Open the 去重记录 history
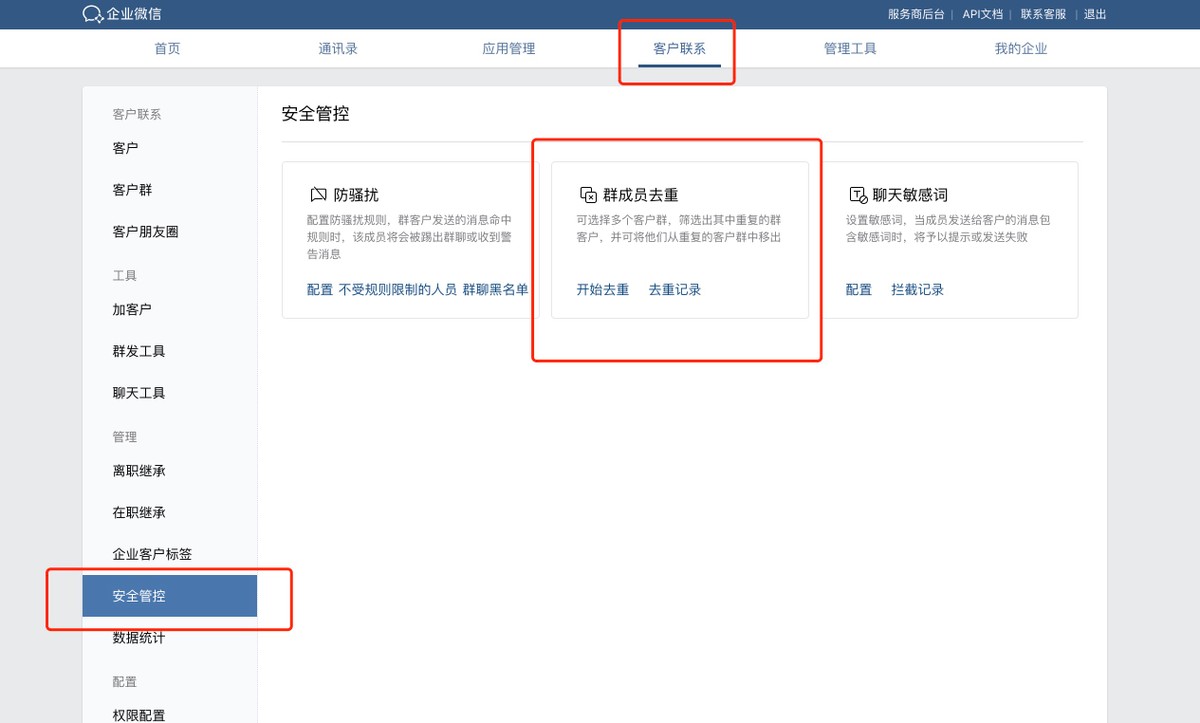 point(674,289)
